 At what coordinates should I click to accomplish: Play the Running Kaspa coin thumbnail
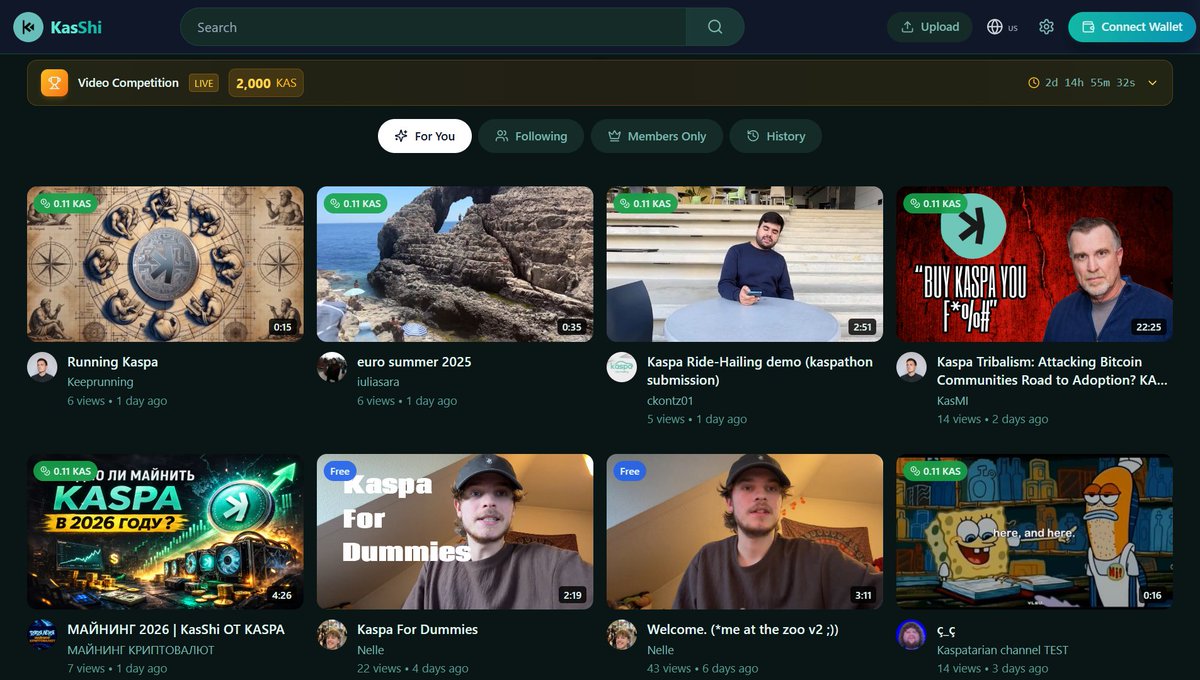click(165, 264)
